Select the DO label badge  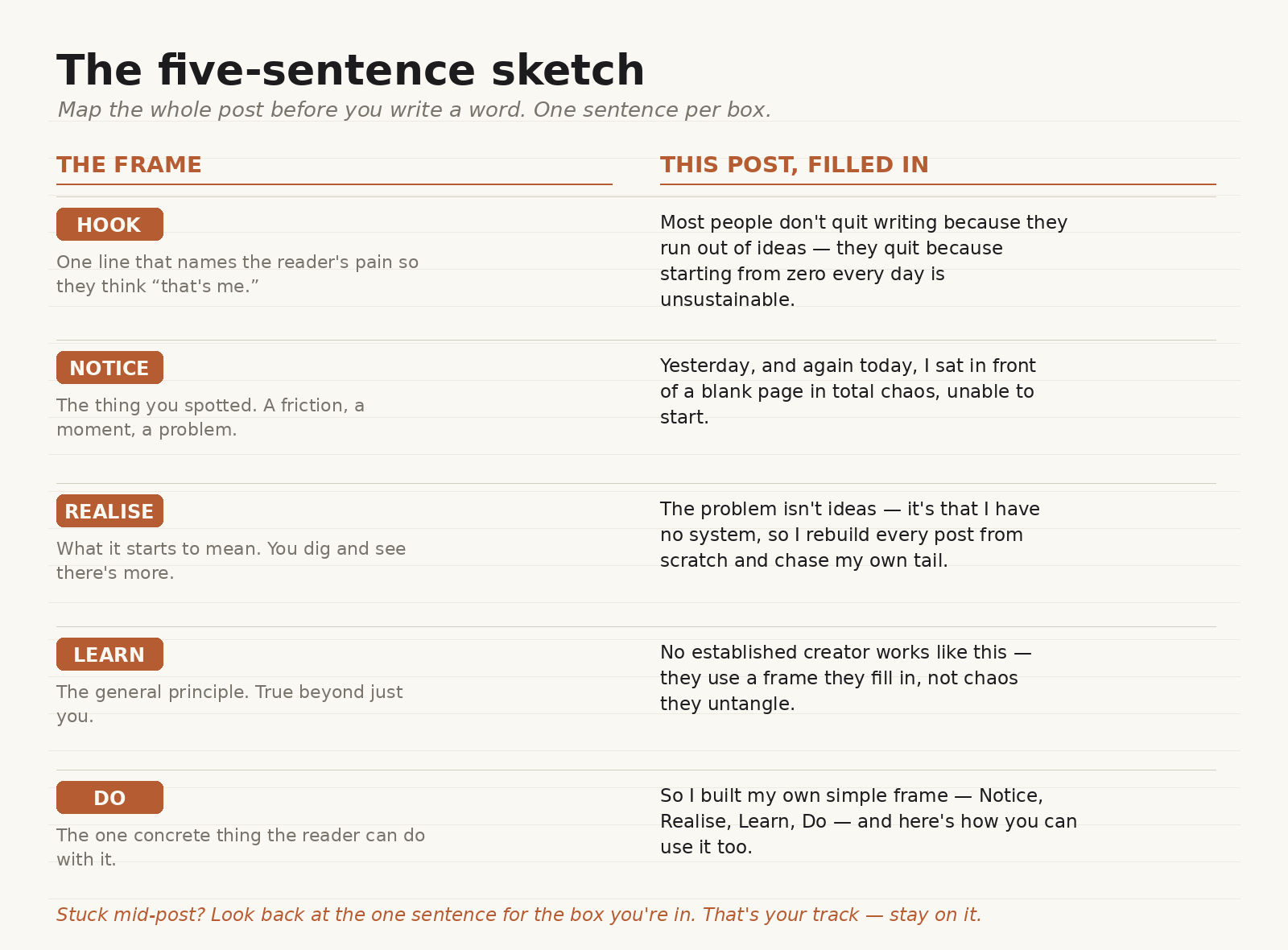[x=109, y=798]
